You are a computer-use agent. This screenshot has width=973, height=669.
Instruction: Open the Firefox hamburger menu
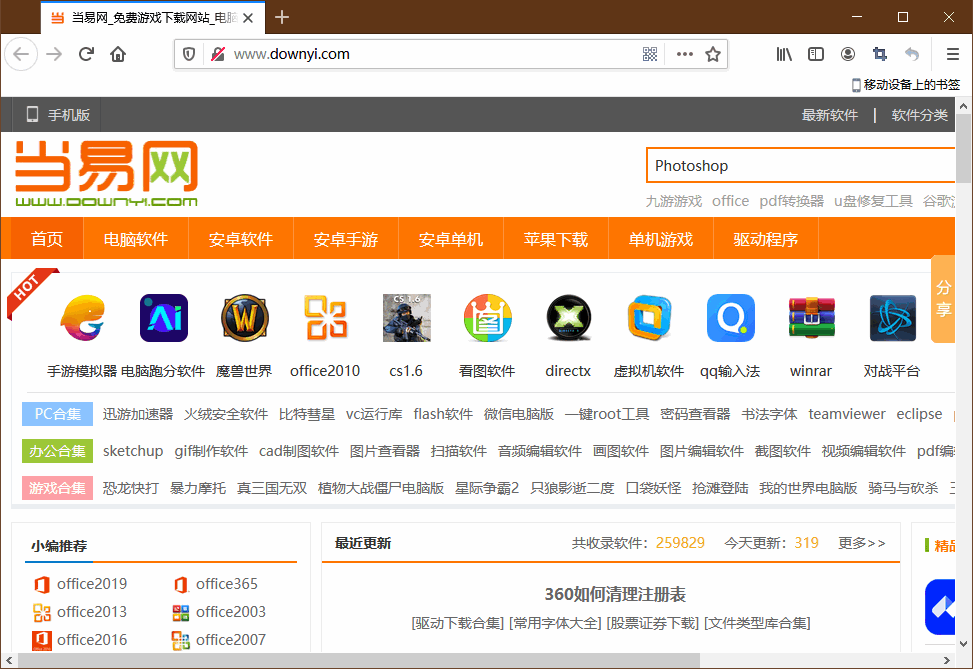[952, 54]
